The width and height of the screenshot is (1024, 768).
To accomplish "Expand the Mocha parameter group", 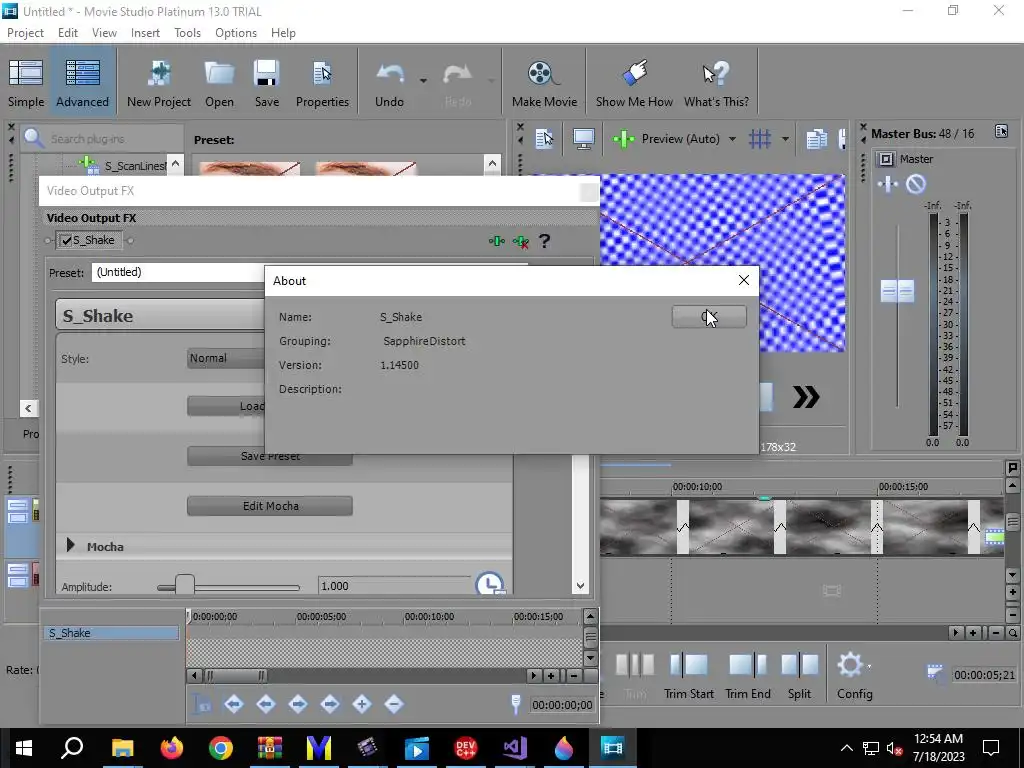I will pos(71,545).
